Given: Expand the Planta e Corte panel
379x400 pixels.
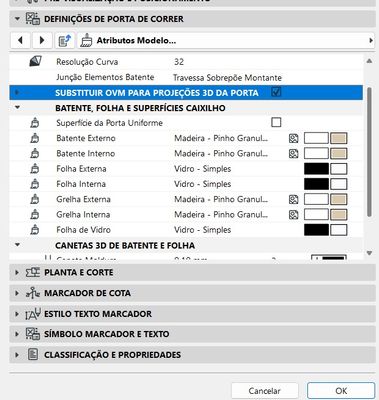Looking at the screenshot, I should point(17,272).
